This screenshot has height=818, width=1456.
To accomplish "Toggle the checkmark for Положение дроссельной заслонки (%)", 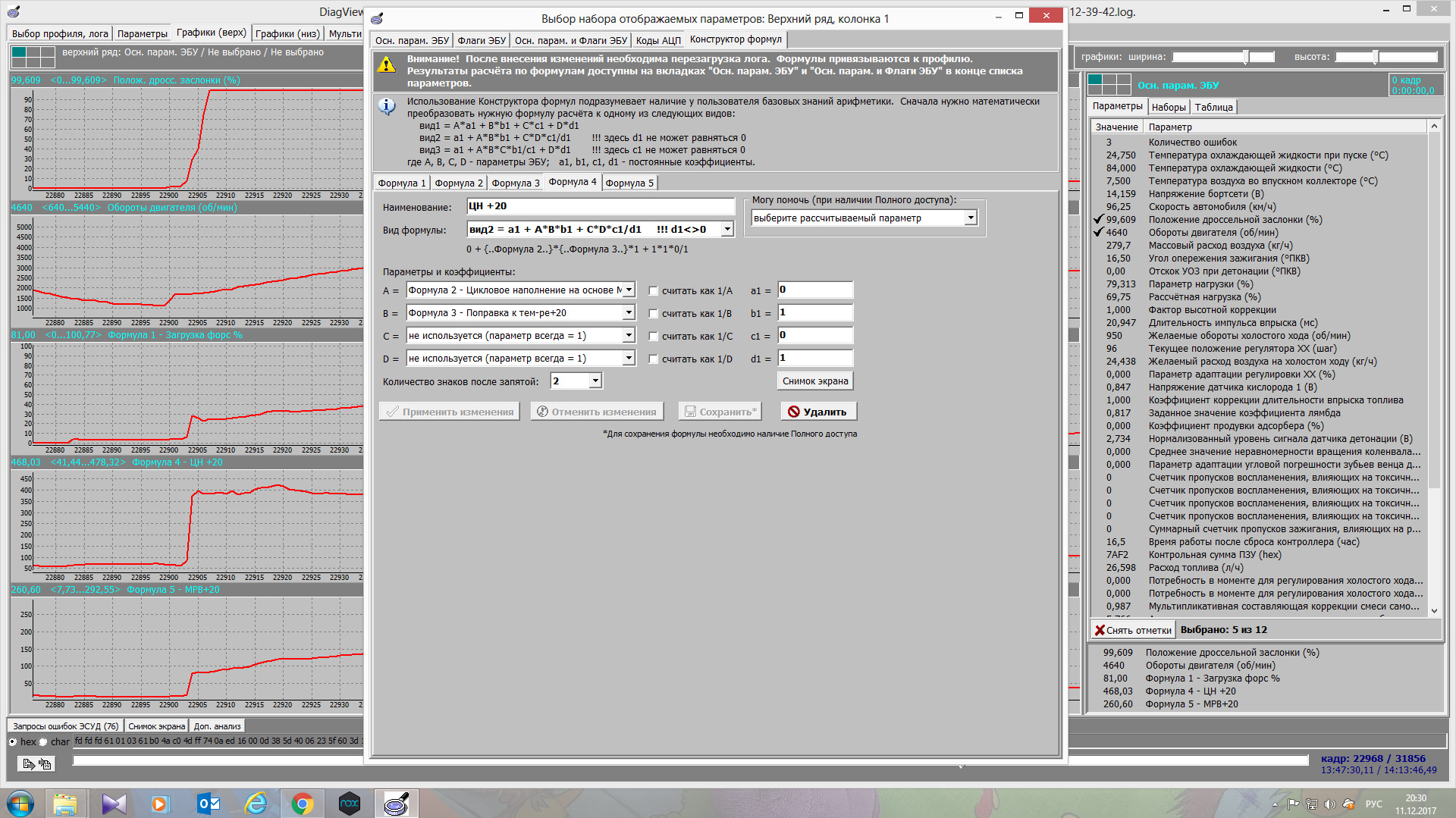I will tap(1098, 220).
